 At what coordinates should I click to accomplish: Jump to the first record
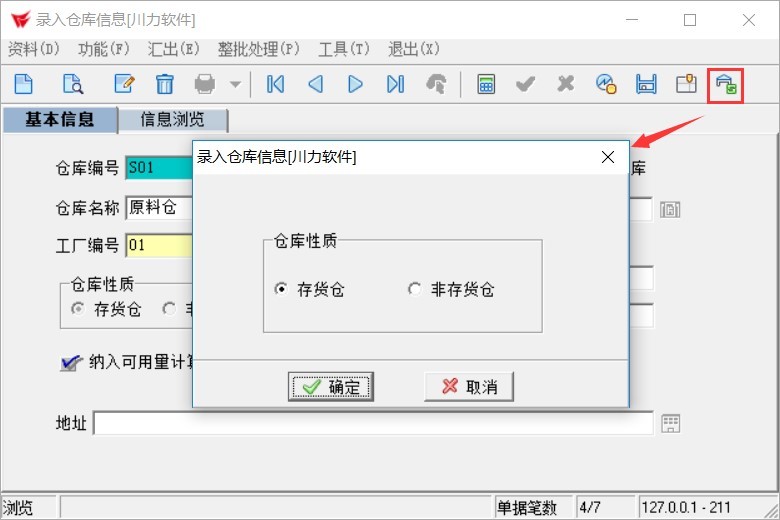click(275, 84)
